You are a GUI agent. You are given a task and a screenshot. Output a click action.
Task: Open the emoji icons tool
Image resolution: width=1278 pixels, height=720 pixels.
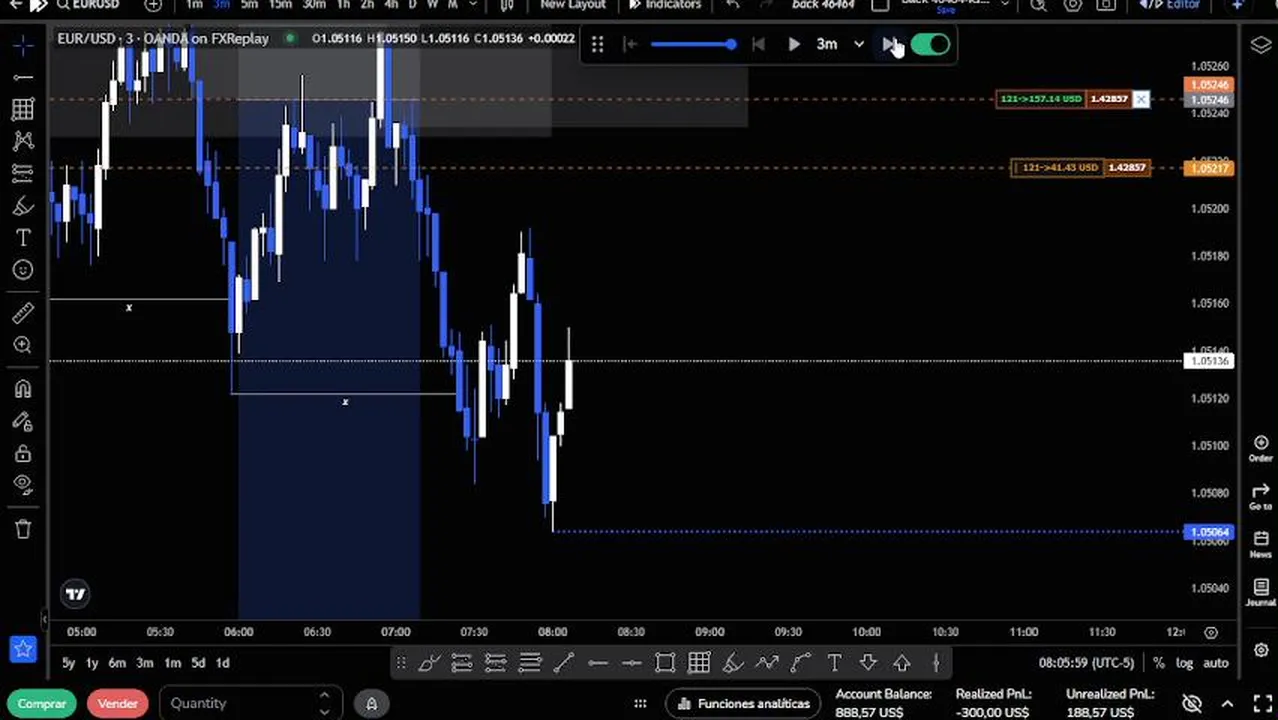pyautogui.click(x=23, y=270)
